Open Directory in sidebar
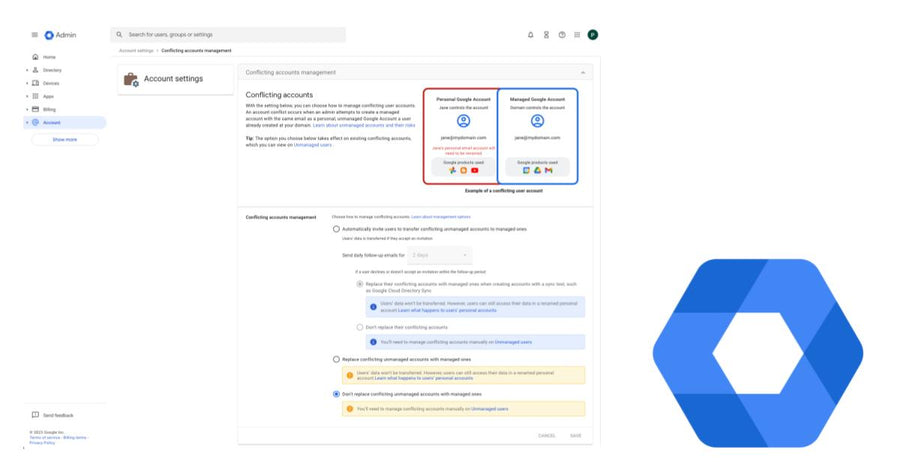This screenshot has width=900, height=473. click(x=52, y=70)
